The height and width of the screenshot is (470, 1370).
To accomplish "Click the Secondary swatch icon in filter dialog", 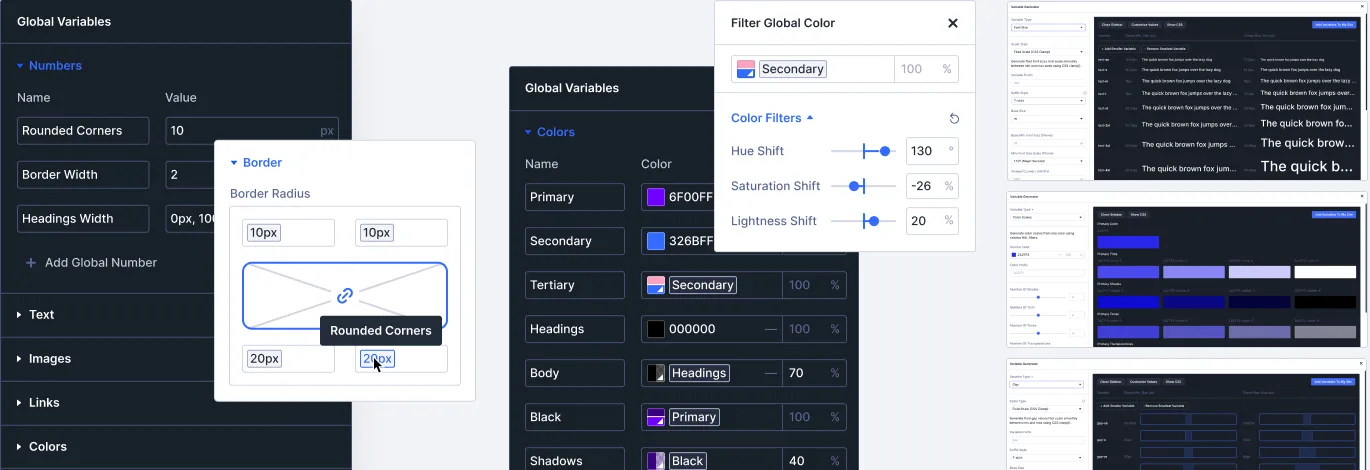I will (746, 69).
